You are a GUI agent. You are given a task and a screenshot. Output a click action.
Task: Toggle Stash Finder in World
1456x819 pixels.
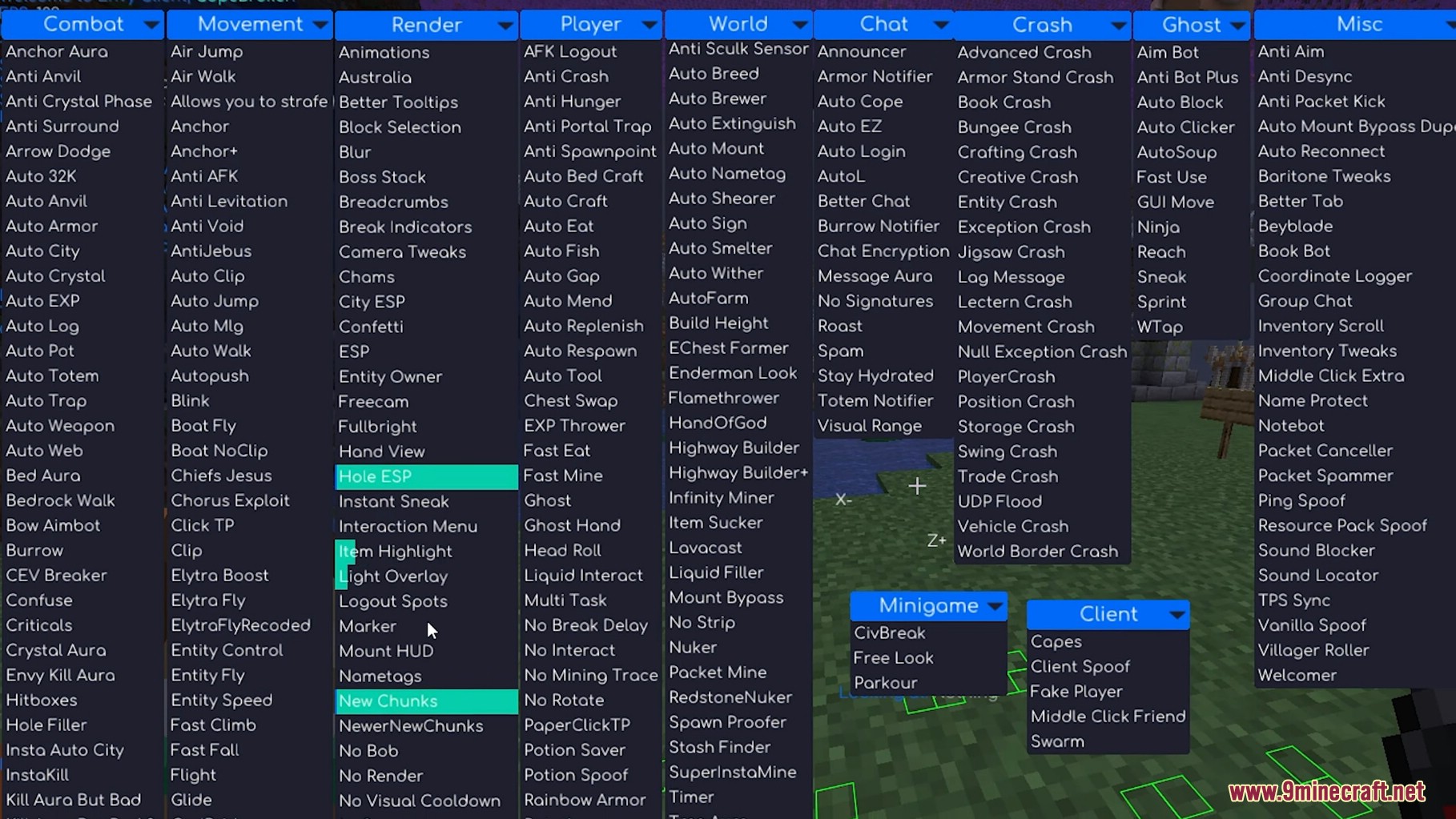(738, 747)
